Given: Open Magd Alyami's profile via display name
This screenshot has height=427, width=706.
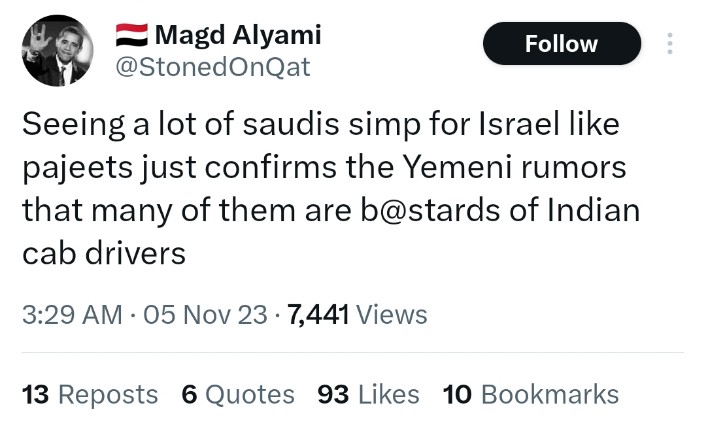Looking at the screenshot, I should point(238,34).
